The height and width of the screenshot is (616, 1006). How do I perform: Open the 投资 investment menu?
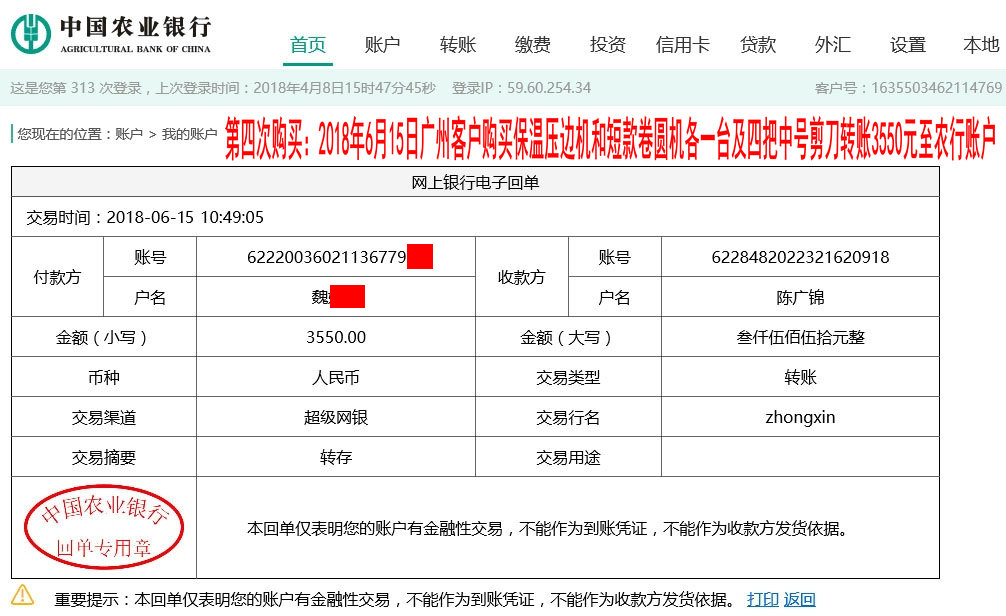pyautogui.click(x=608, y=43)
